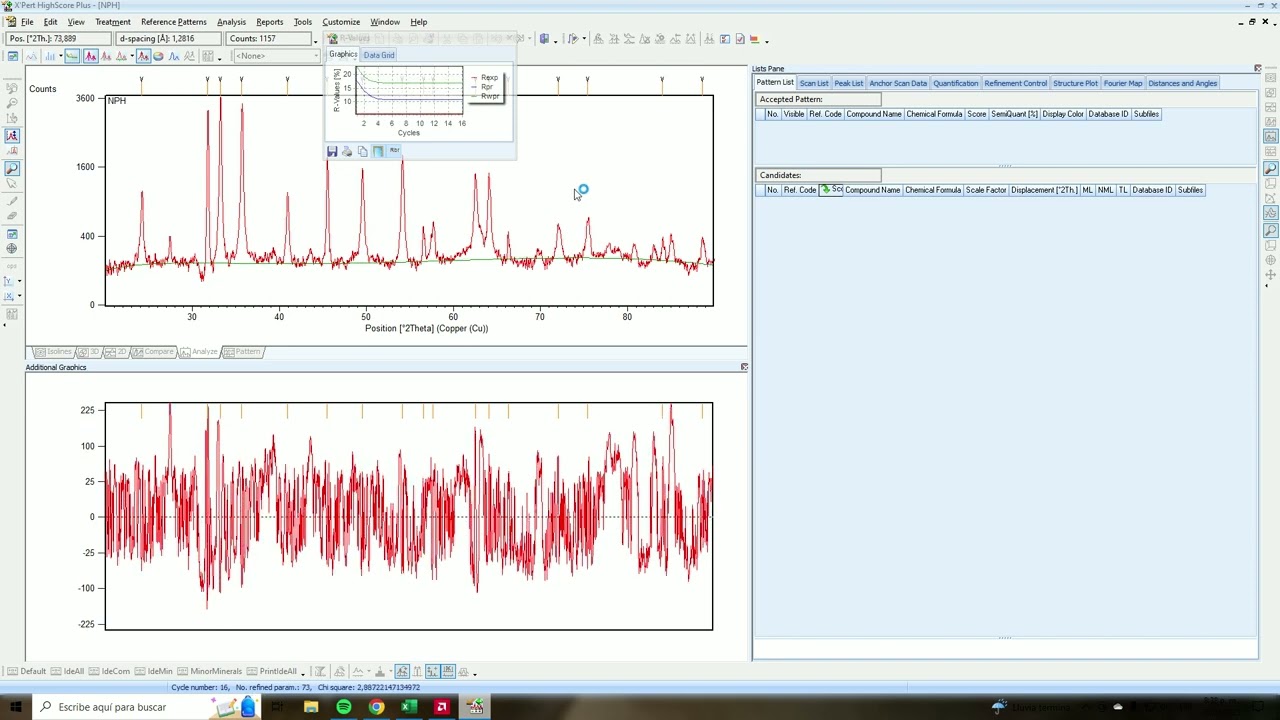The height and width of the screenshot is (720, 1280).
Task: Open the None dropdown in toolbar
Action: tap(275, 56)
